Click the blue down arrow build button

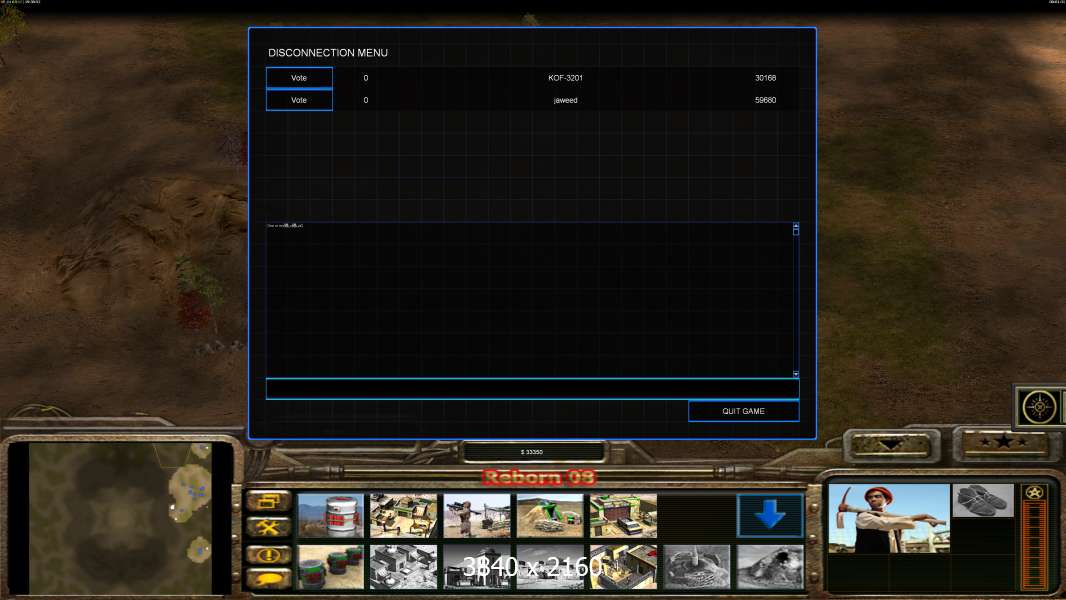[x=770, y=516]
